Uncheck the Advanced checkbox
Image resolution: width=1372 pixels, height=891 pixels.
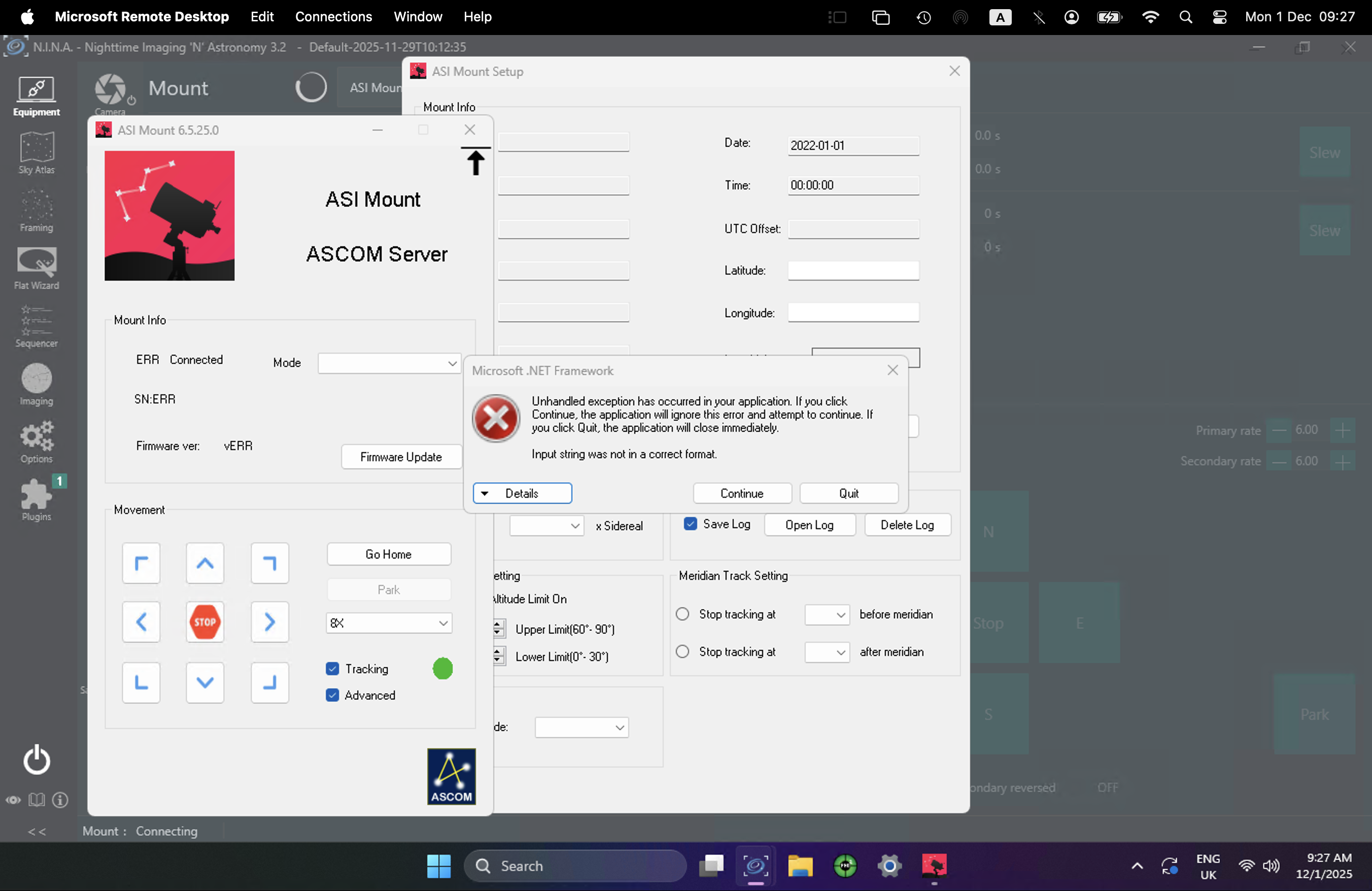333,695
